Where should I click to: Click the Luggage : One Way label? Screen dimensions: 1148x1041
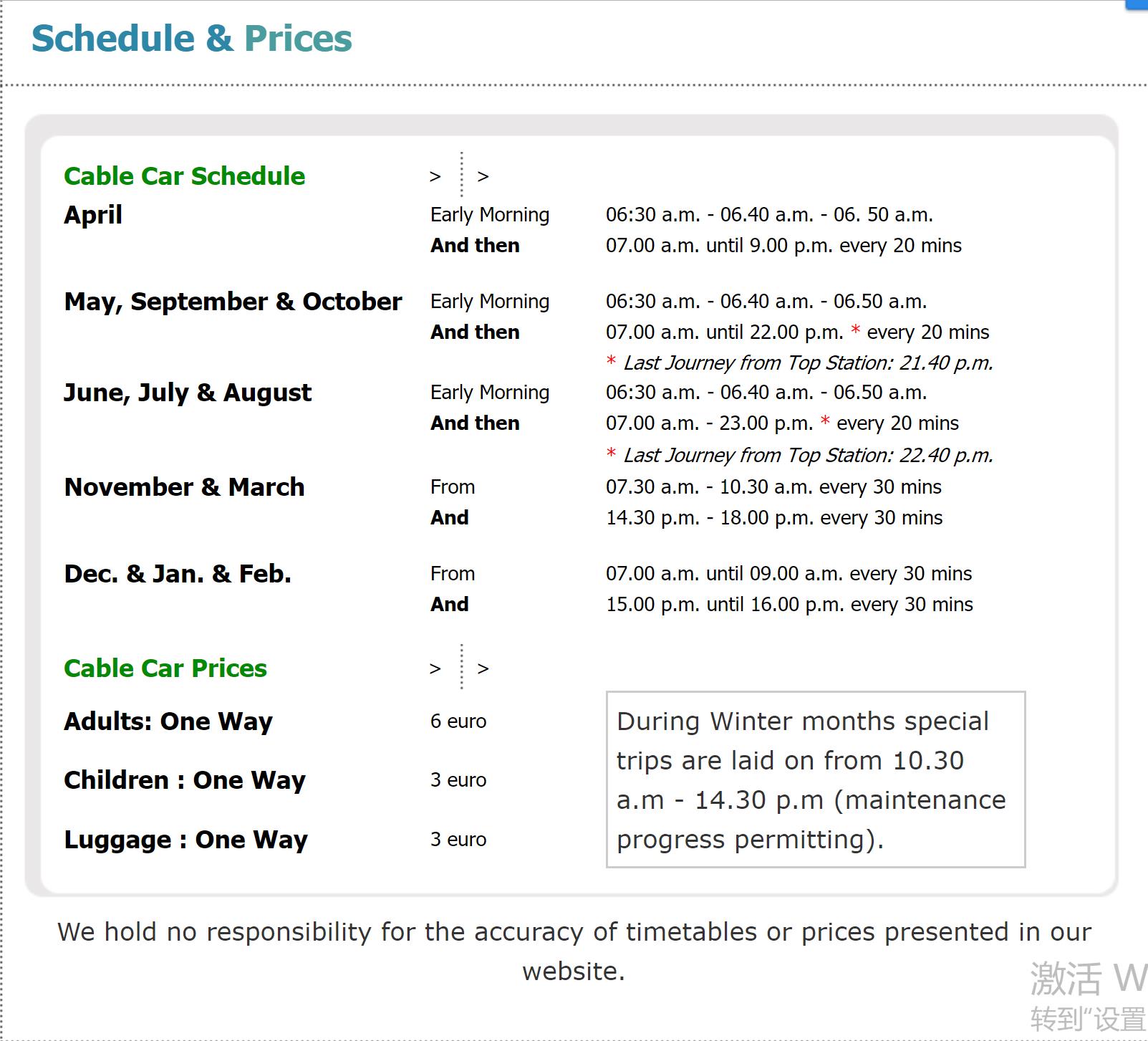185,840
